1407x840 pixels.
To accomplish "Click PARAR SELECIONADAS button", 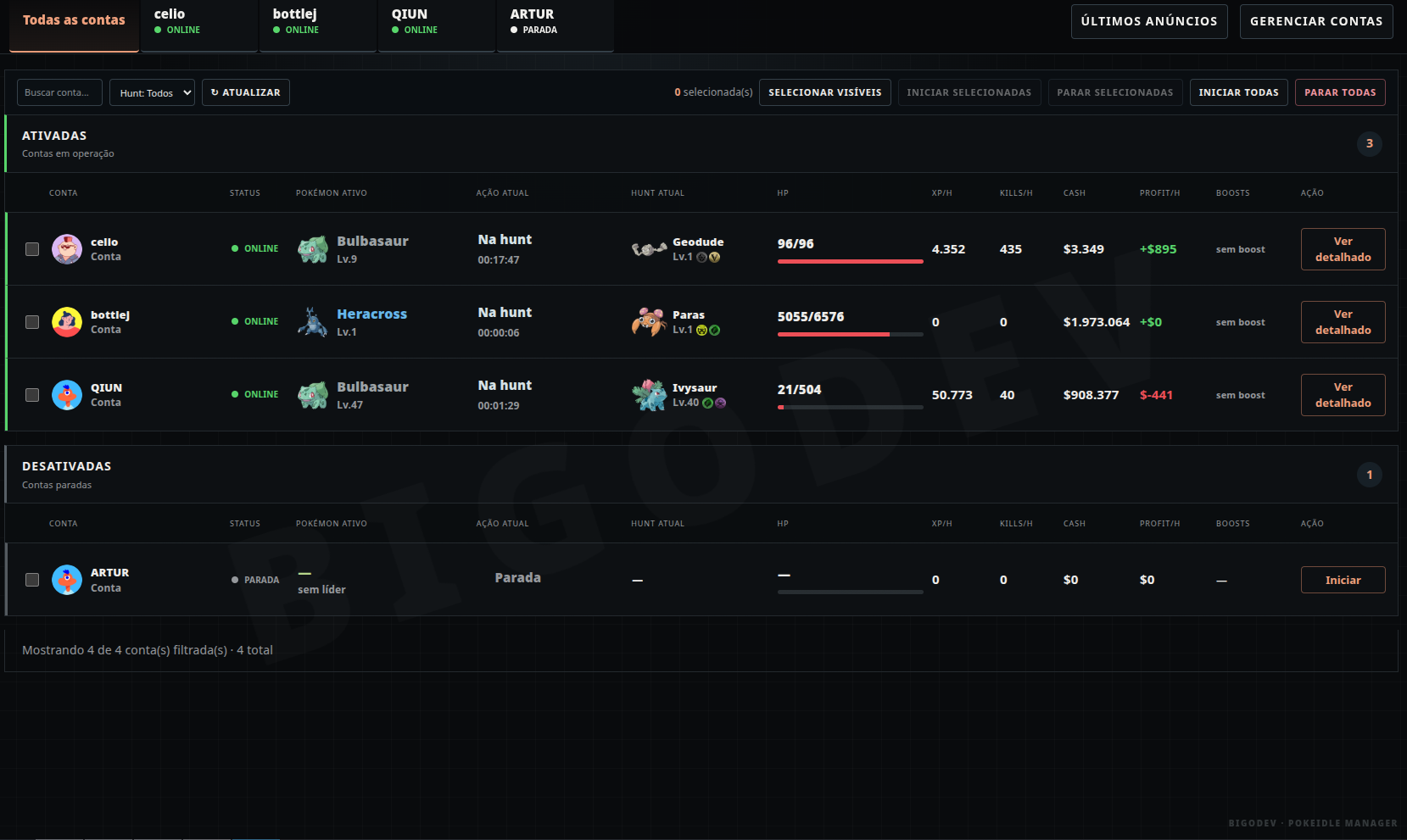I will (x=1115, y=92).
